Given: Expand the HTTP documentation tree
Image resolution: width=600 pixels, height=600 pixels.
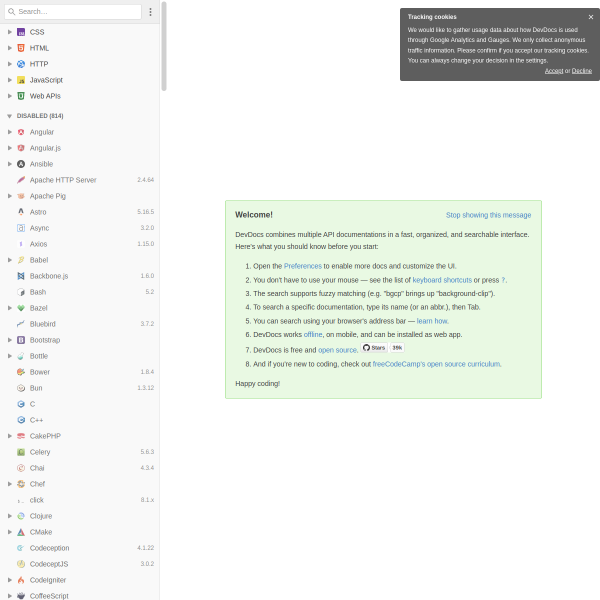Looking at the screenshot, I should tap(10, 64).
